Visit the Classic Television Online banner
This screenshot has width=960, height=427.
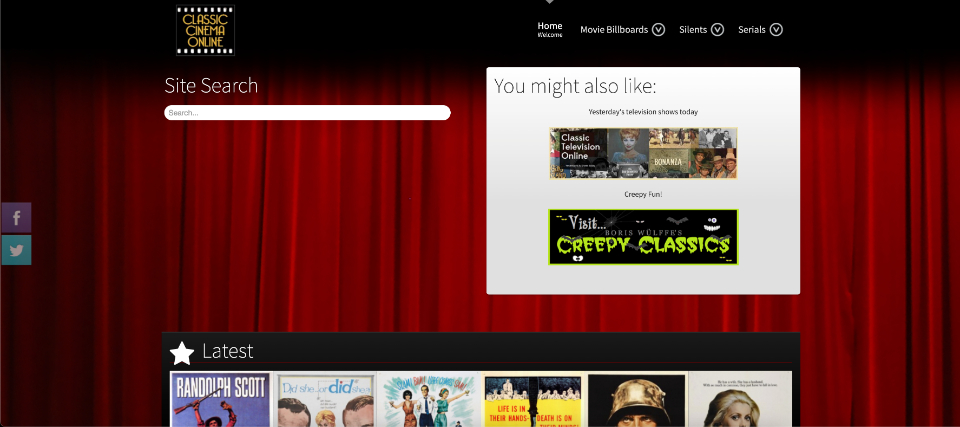coord(643,153)
